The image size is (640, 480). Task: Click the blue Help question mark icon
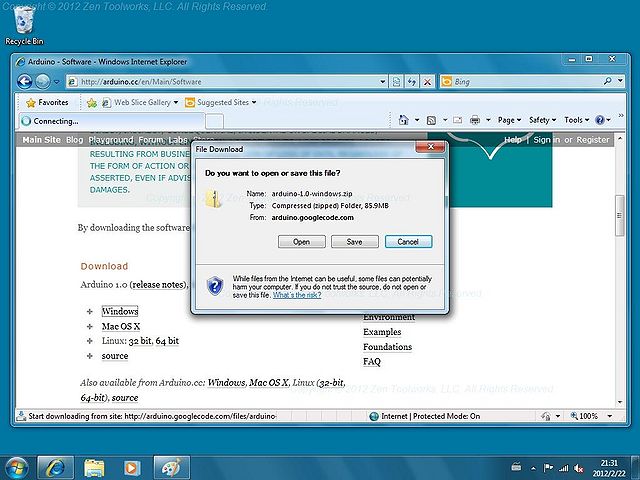click(x=600, y=120)
